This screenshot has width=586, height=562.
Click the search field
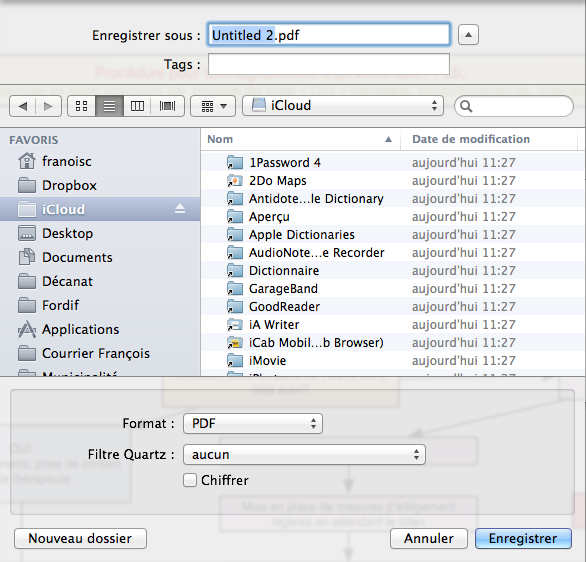[513, 106]
